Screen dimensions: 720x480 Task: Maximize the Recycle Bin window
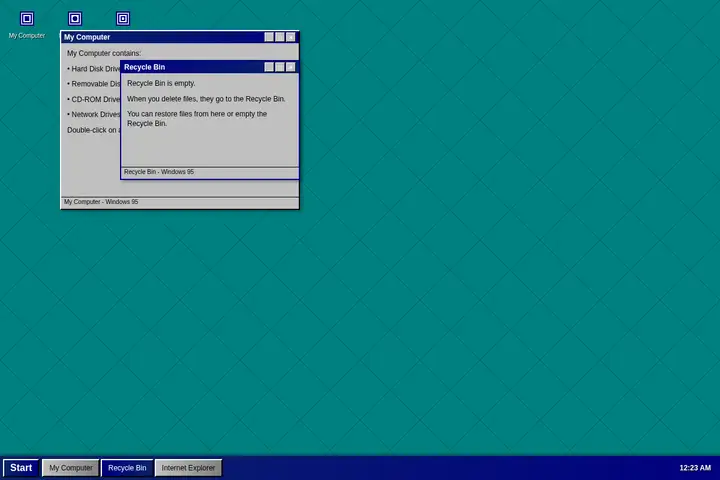point(280,67)
